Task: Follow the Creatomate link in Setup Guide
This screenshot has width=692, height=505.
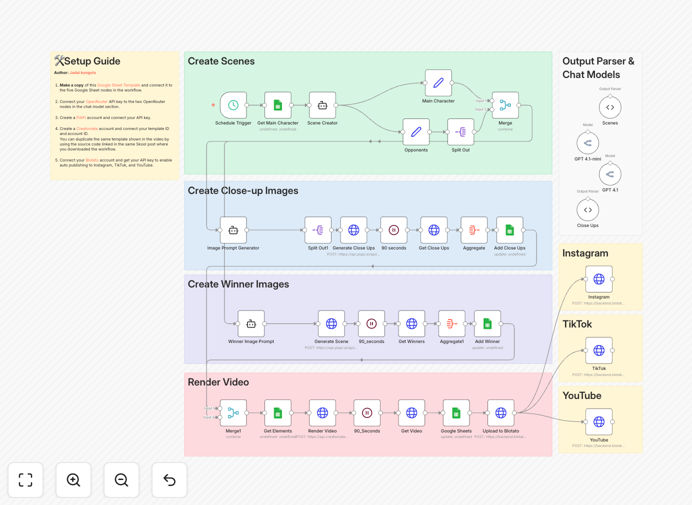Action: click(x=87, y=128)
